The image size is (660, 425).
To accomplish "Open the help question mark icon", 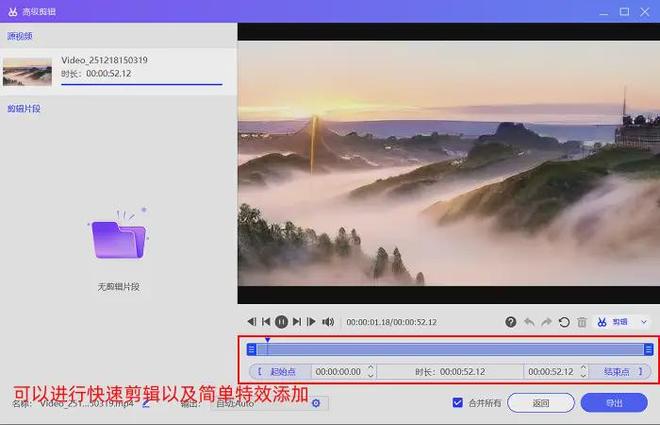I will 511,322.
